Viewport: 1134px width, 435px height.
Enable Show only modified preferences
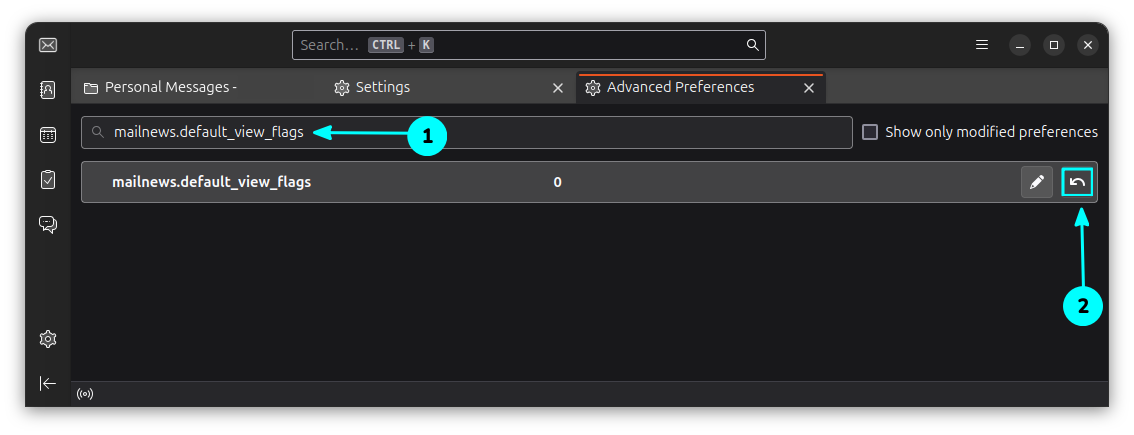click(x=870, y=132)
